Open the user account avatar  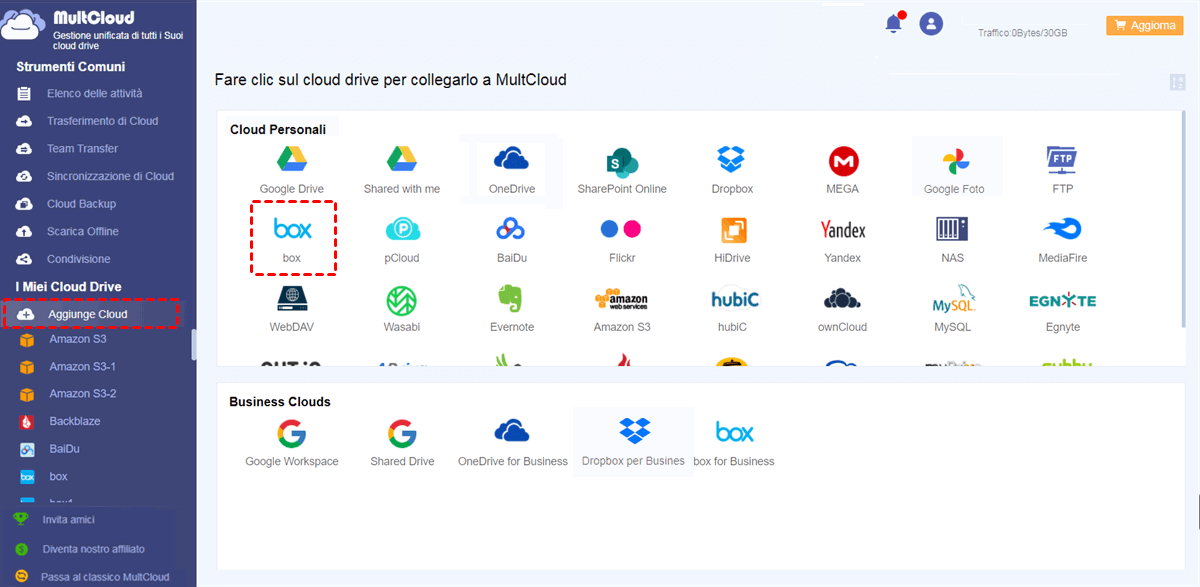point(931,24)
